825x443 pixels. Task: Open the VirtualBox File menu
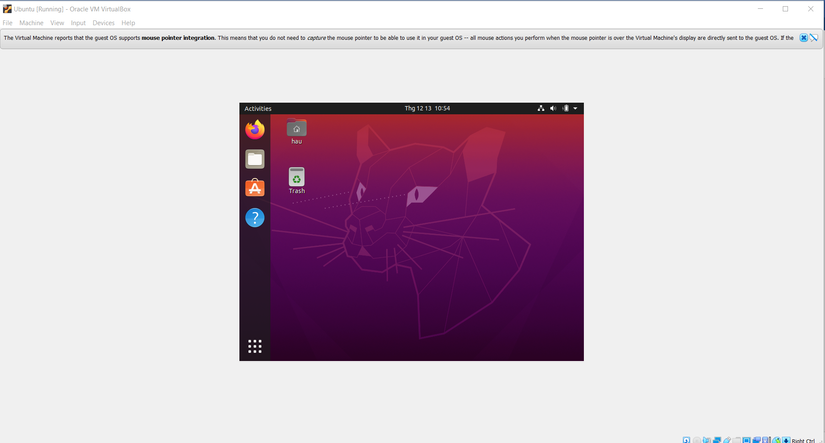click(x=7, y=23)
